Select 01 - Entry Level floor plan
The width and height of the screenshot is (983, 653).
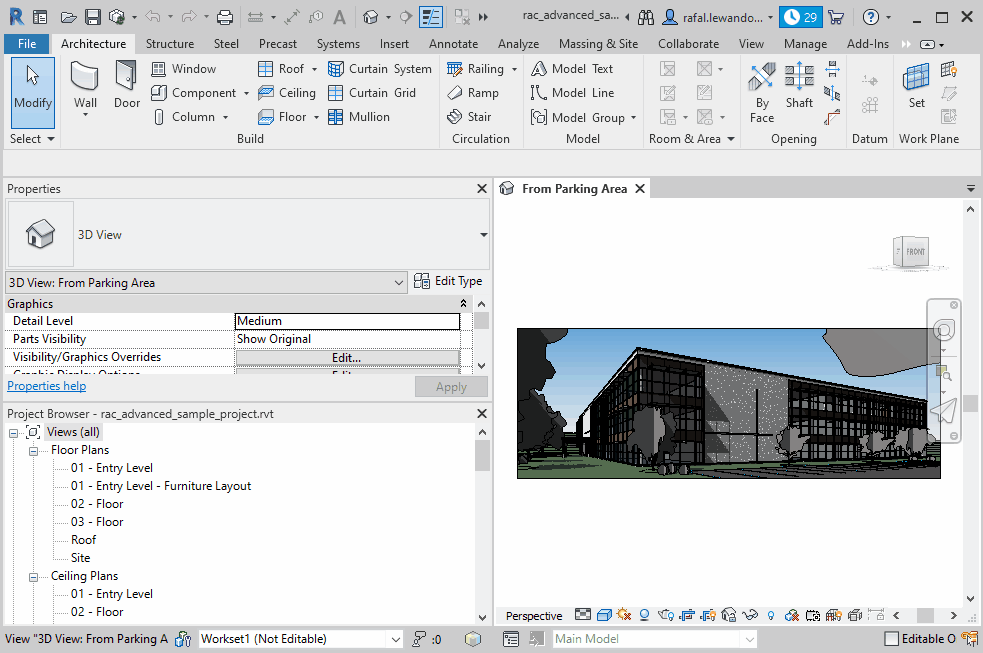110,467
